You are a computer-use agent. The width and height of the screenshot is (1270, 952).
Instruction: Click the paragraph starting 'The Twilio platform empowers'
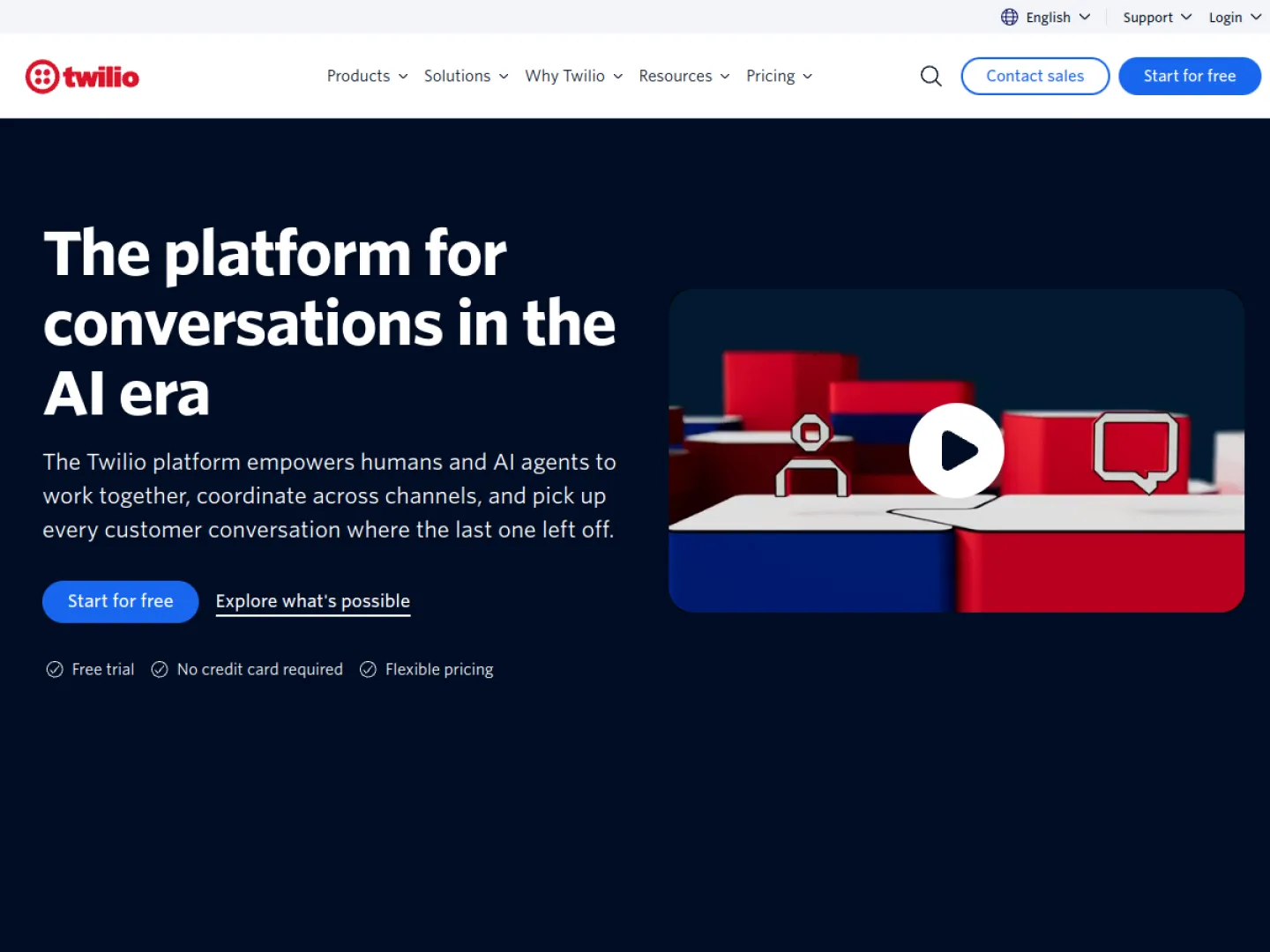[x=329, y=495]
